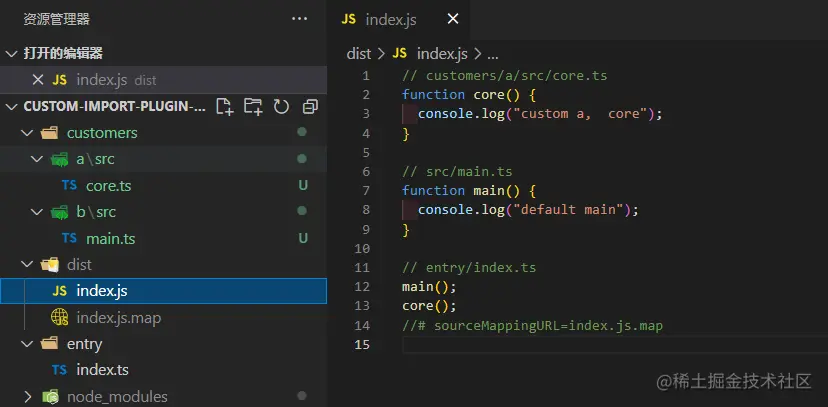The image size is (828, 407).
Task: Collapse the entry folder chevron
Action: pyautogui.click(x=27, y=344)
